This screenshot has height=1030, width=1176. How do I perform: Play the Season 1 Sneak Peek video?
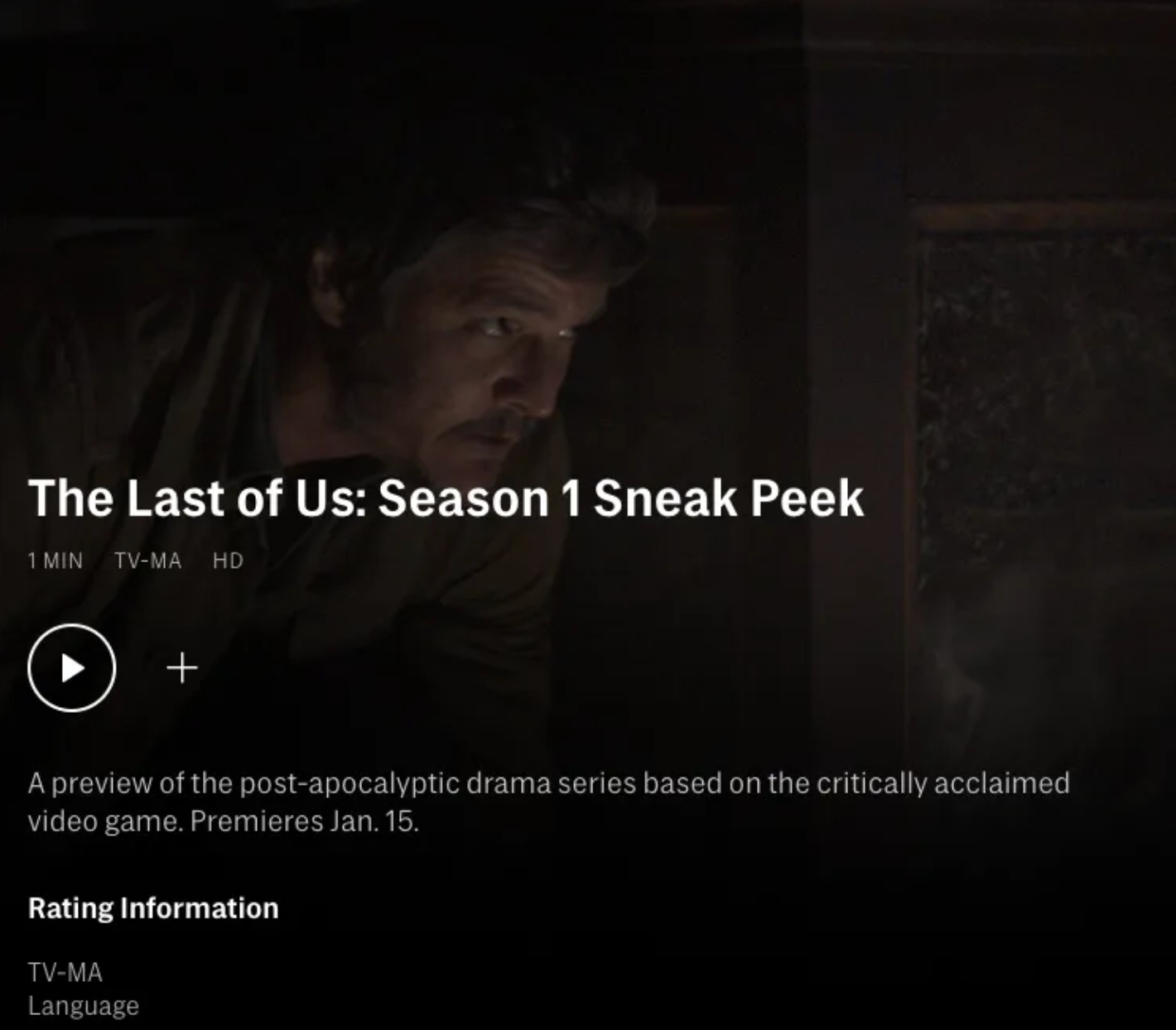(71, 667)
